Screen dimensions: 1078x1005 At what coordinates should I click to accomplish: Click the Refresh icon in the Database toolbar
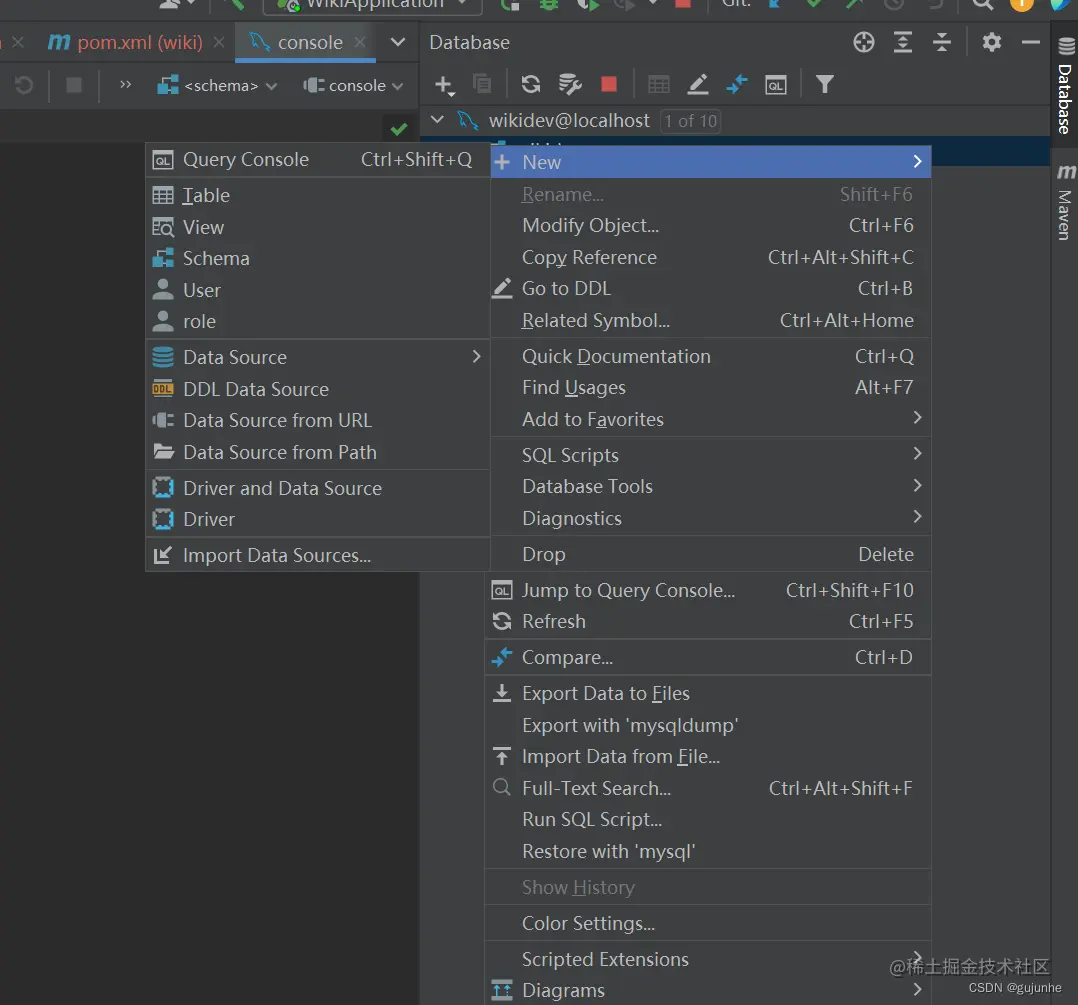(531, 84)
